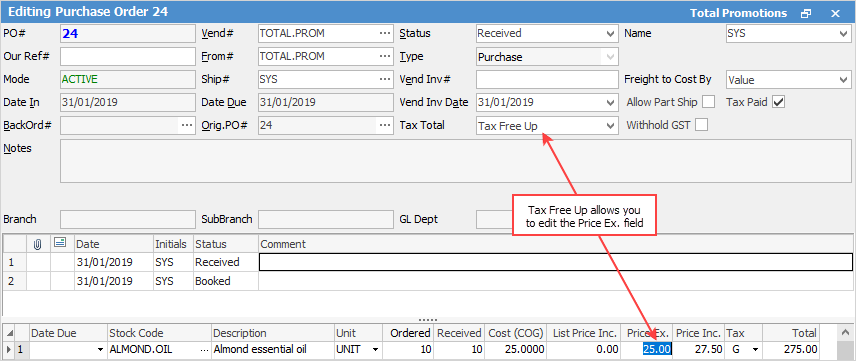Open the Orig.PO# lookup ellipsis
Image resolution: width=856 pixels, height=361 pixels.
[x=385, y=126]
